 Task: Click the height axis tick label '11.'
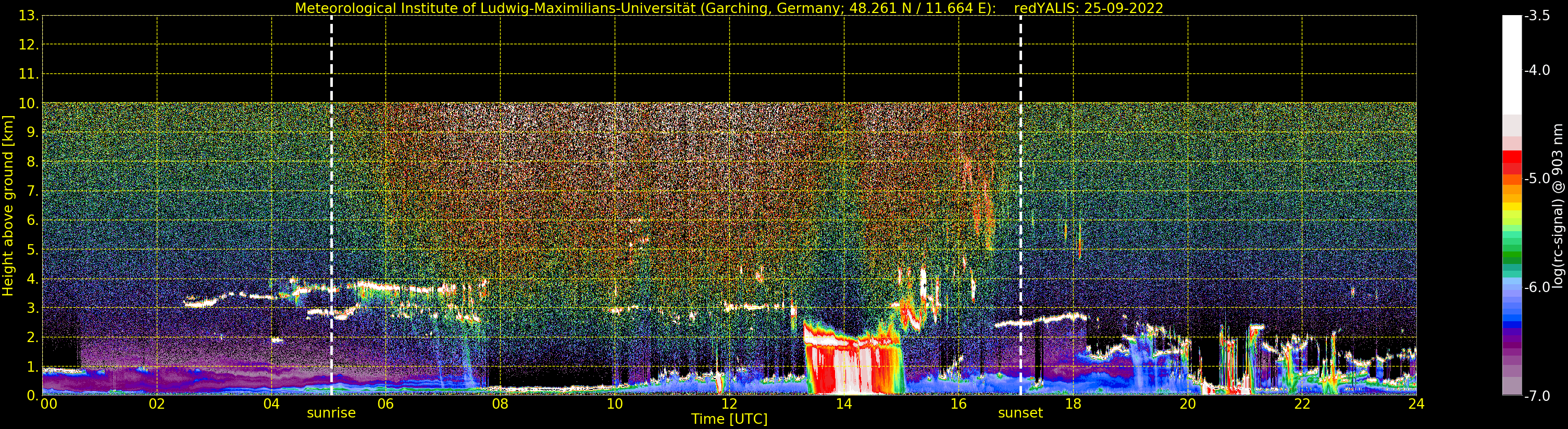pos(28,74)
